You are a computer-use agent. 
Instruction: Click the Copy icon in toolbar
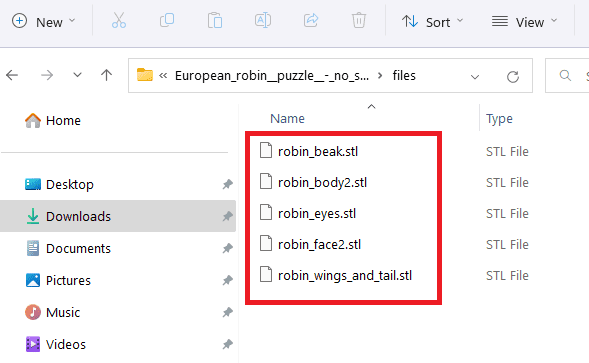click(x=167, y=20)
